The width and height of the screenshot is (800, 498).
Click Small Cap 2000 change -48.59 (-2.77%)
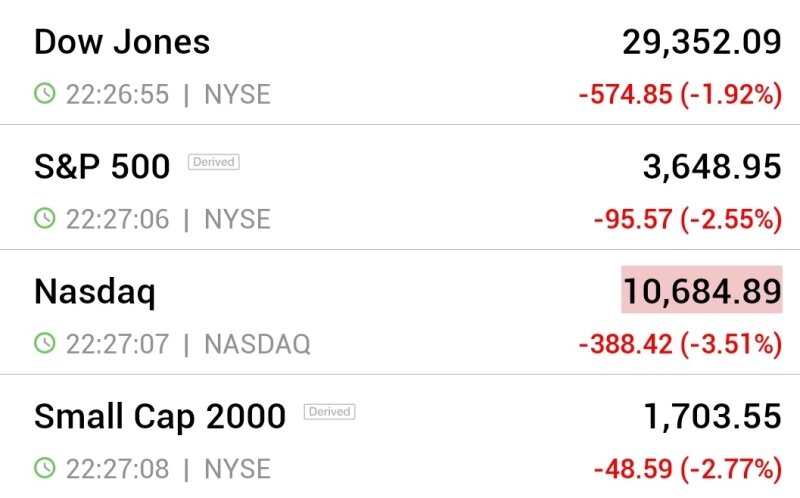(x=687, y=468)
